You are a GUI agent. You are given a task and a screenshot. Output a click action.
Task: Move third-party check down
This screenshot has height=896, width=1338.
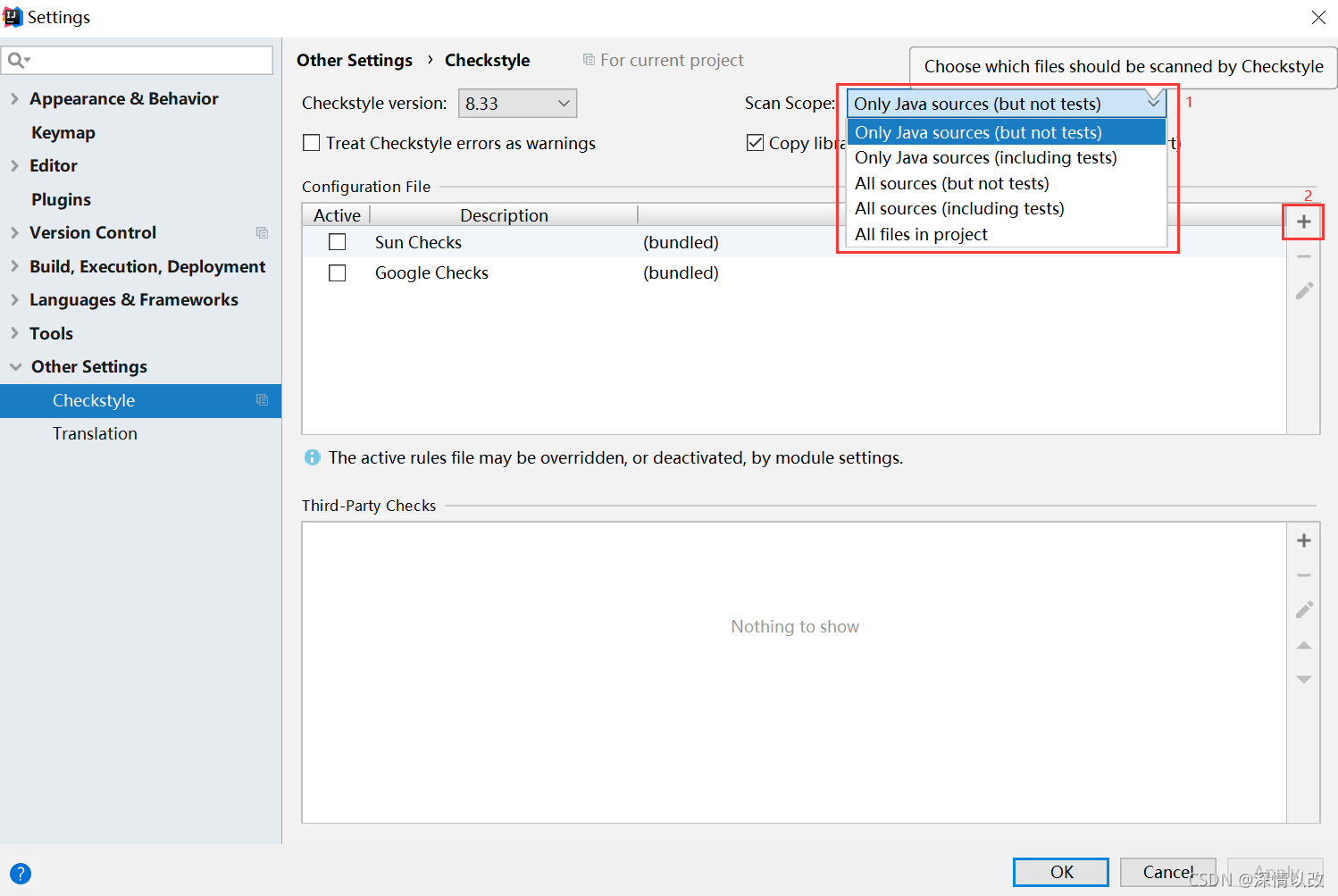[1304, 680]
